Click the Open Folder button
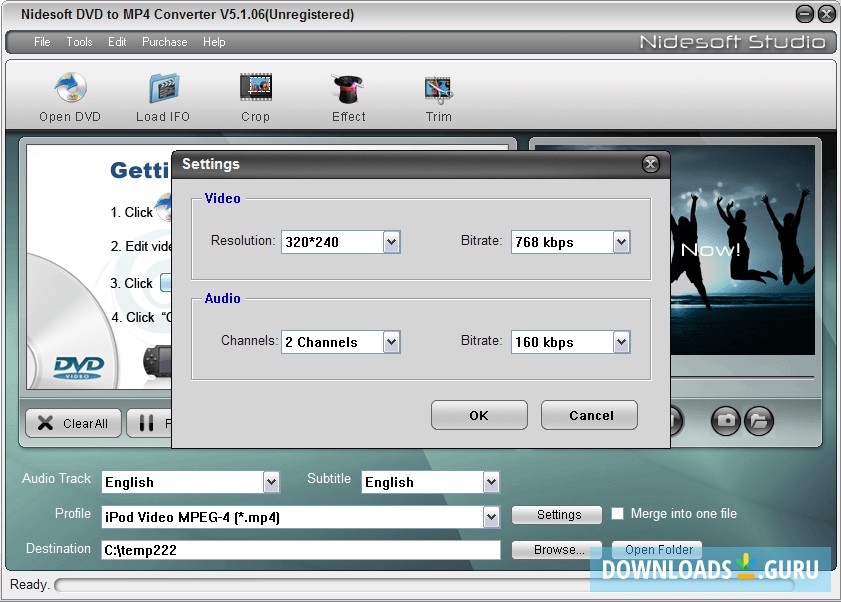The height and width of the screenshot is (602, 841). (x=659, y=550)
